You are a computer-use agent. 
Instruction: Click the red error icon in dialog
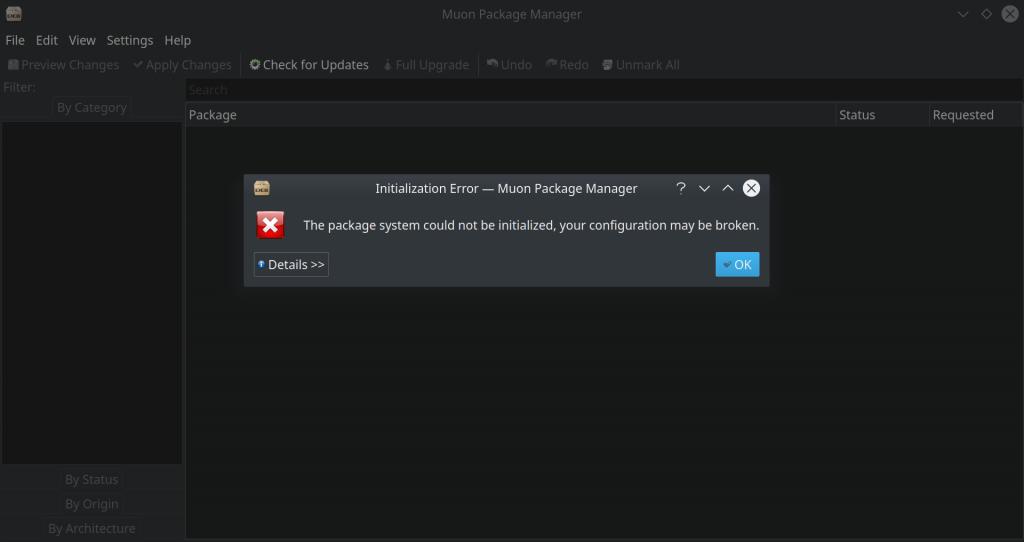point(270,225)
